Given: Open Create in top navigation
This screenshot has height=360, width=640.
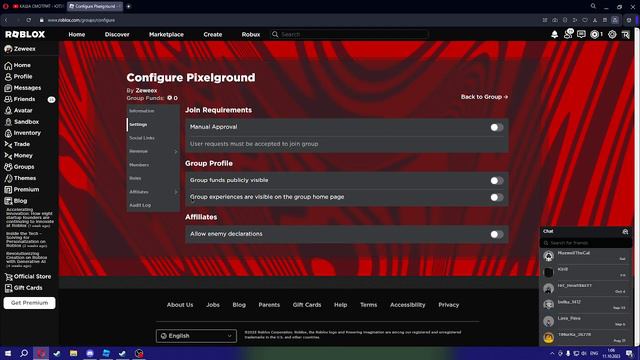Looking at the screenshot, I should click(213, 35).
